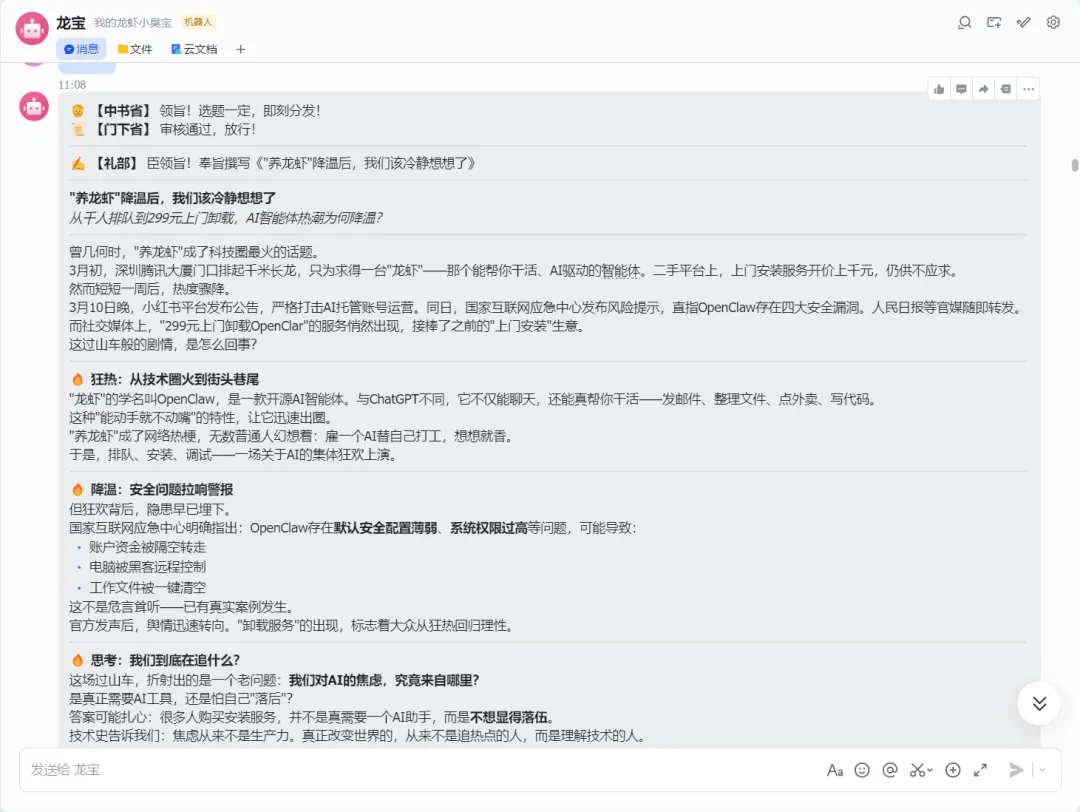Click line 然而短短一周后，热度骤降。

tap(150, 289)
